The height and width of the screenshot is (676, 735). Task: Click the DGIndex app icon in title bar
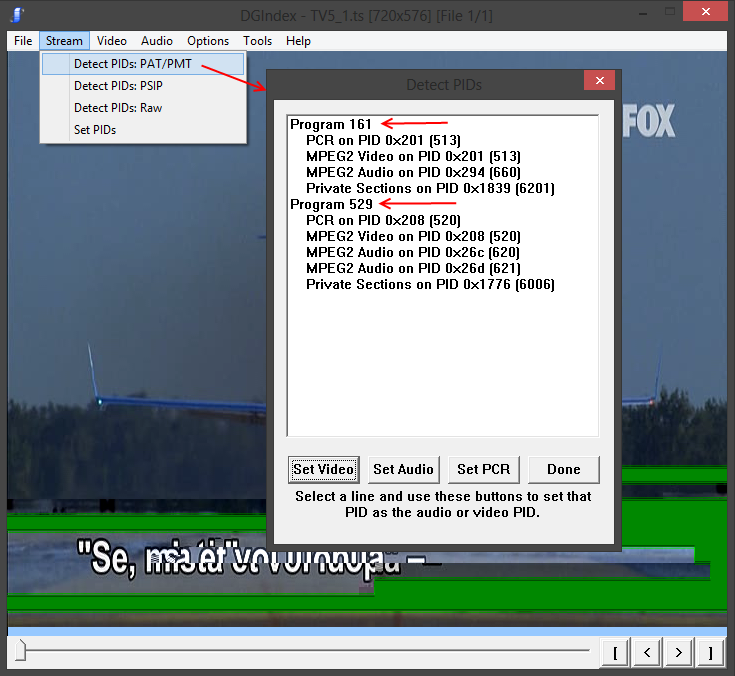[17, 15]
